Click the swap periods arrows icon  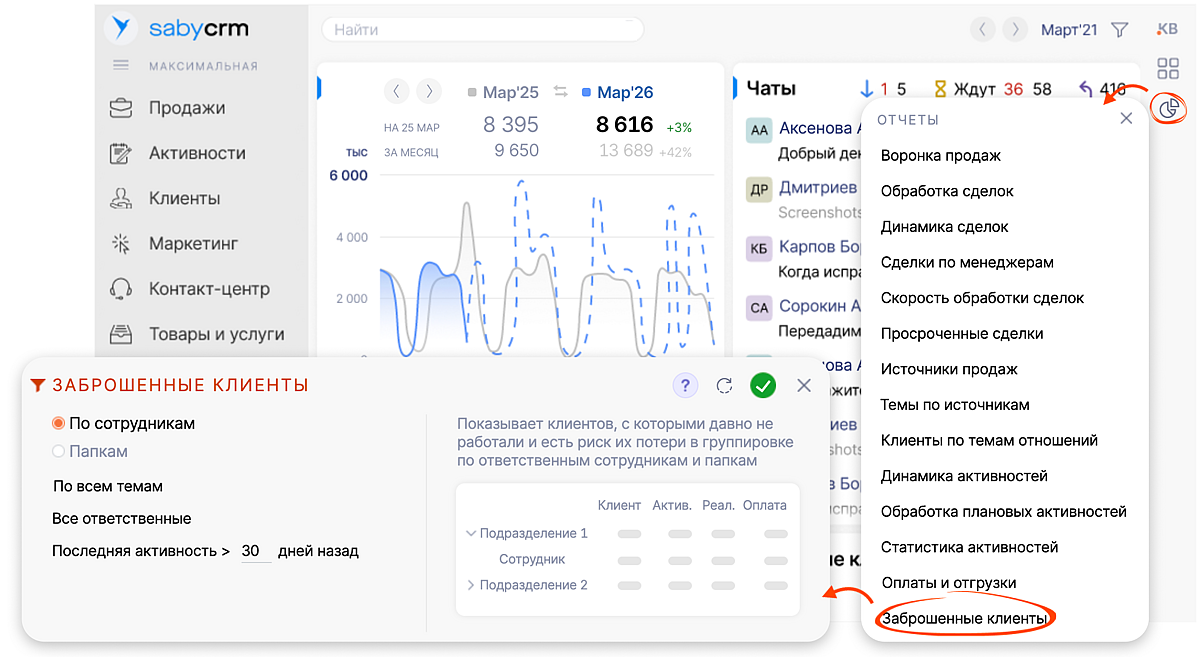click(560, 92)
